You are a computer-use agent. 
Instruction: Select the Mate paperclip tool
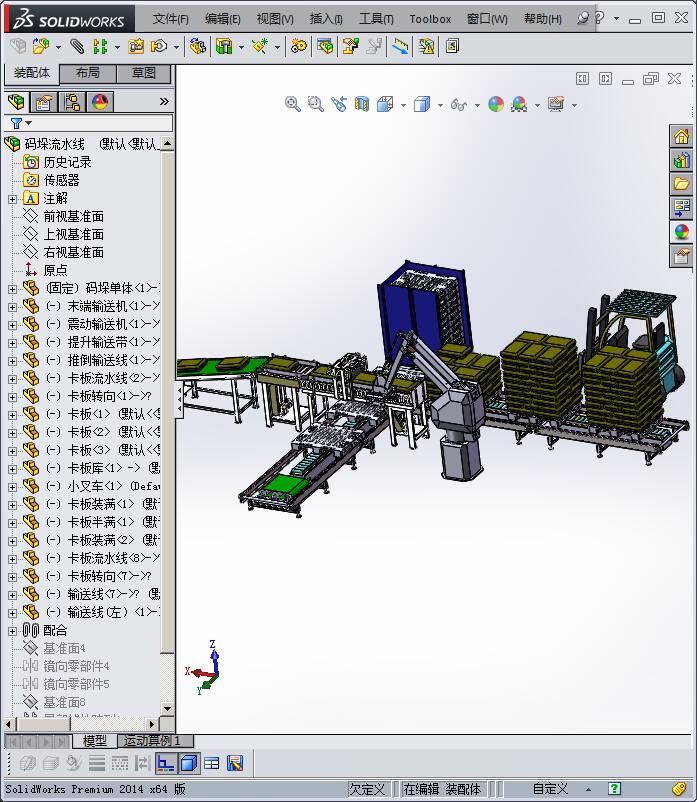tap(77, 47)
